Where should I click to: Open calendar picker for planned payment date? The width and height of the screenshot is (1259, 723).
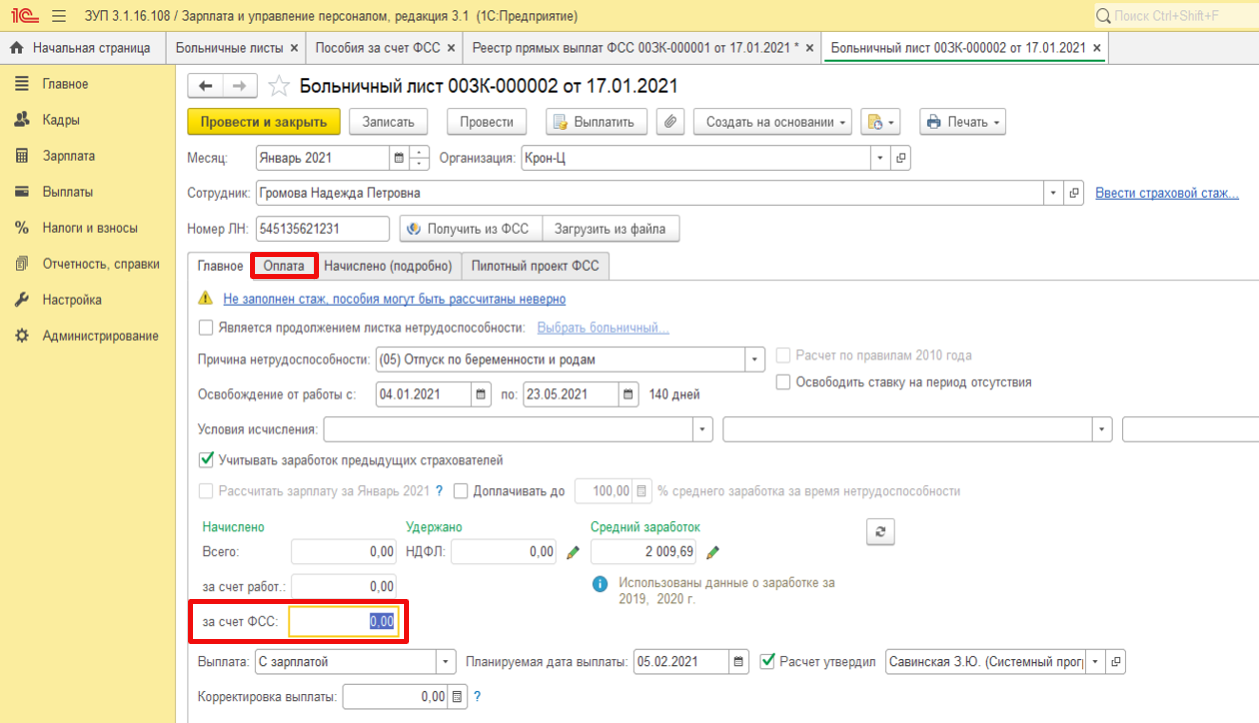coord(739,662)
